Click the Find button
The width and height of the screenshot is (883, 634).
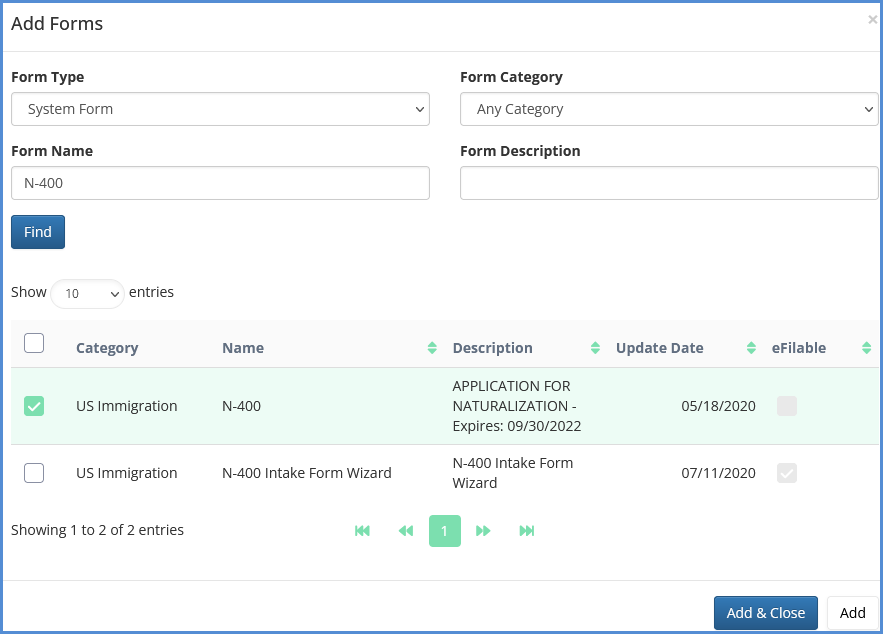point(38,232)
